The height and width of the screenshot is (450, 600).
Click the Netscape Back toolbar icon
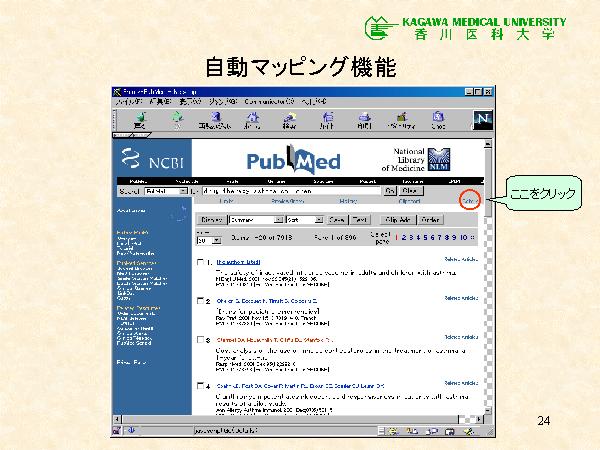pos(140,120)
